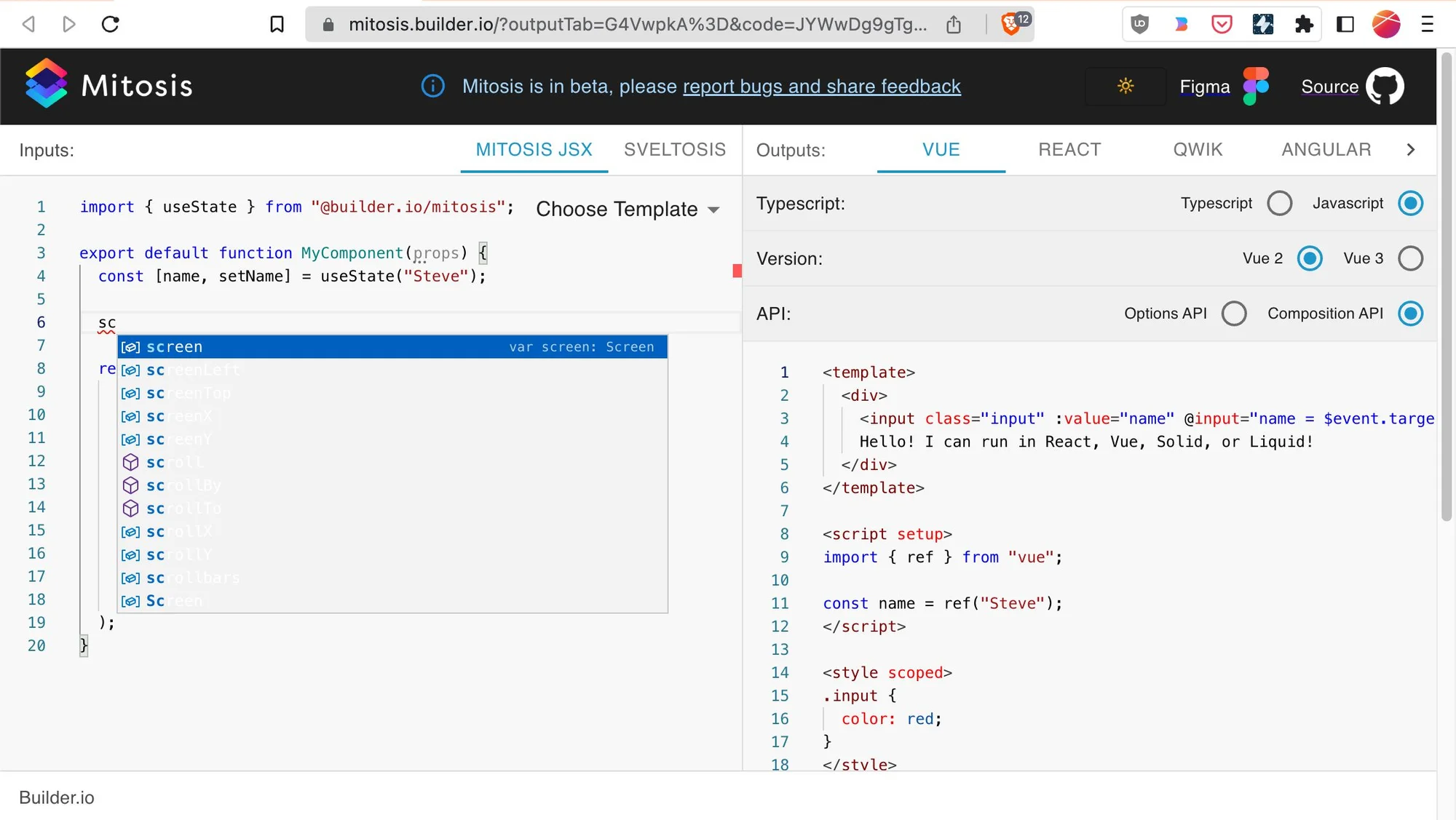The image size is (1456, 820).
Task: Pick the scrollbars autocomplete suggestion
Action: (x=392, y=578)
